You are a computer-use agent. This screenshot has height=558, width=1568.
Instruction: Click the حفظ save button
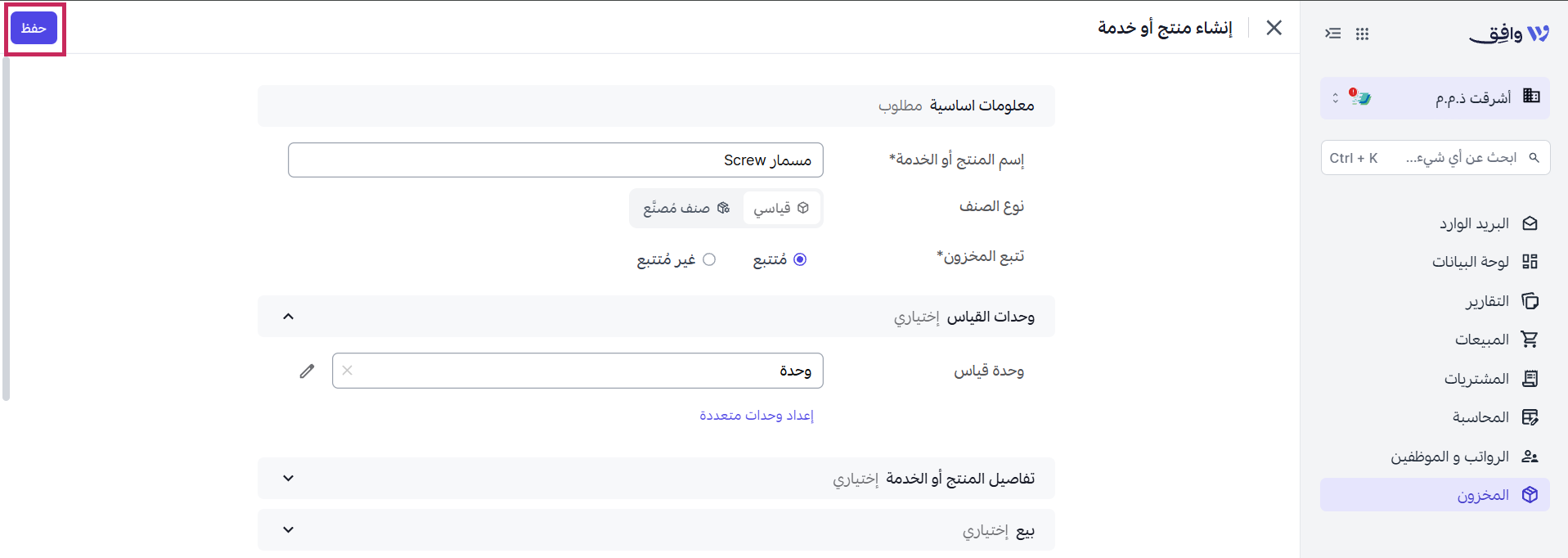(34, 28)
